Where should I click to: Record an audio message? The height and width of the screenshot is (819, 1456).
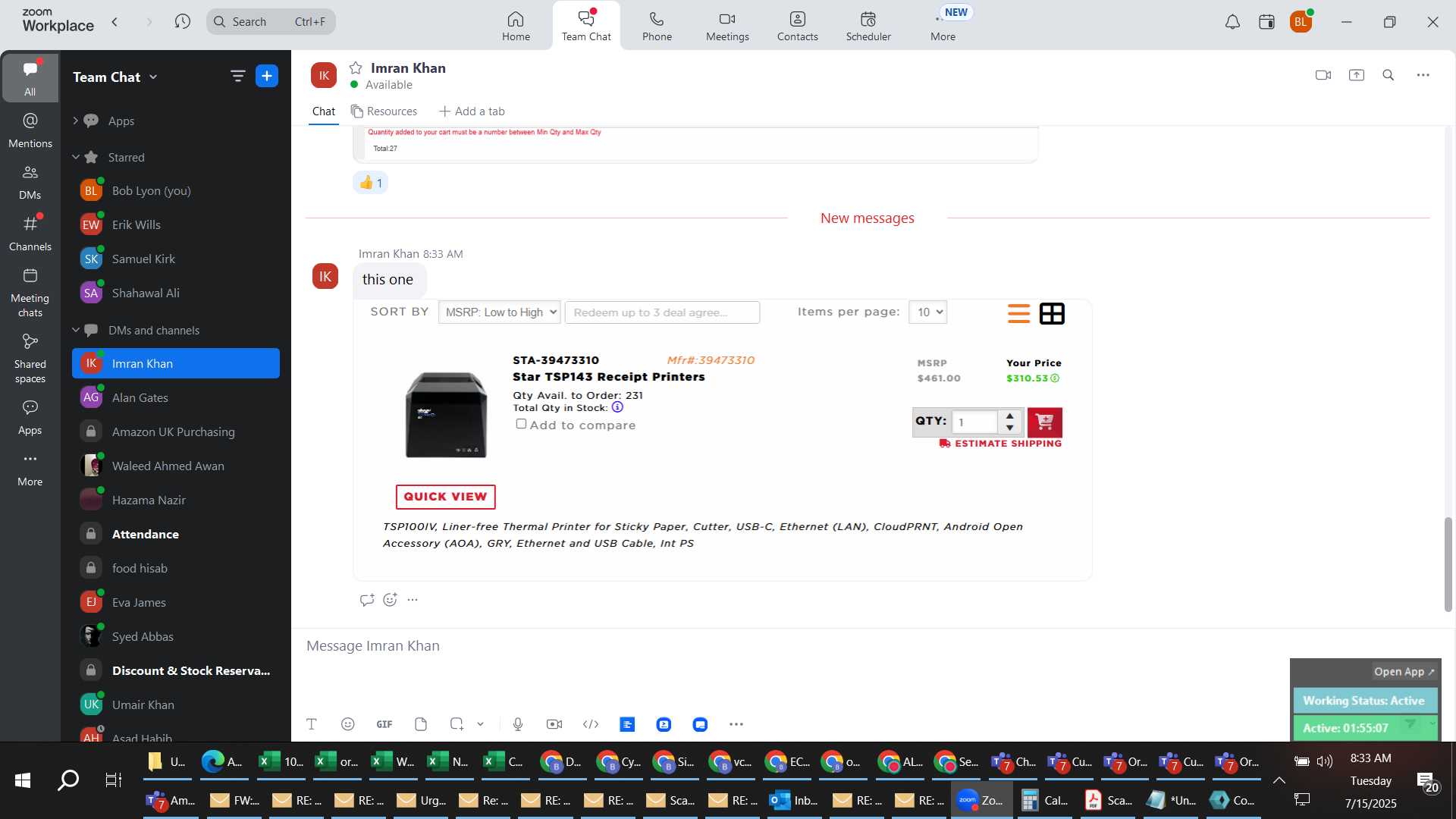point(518,724)
